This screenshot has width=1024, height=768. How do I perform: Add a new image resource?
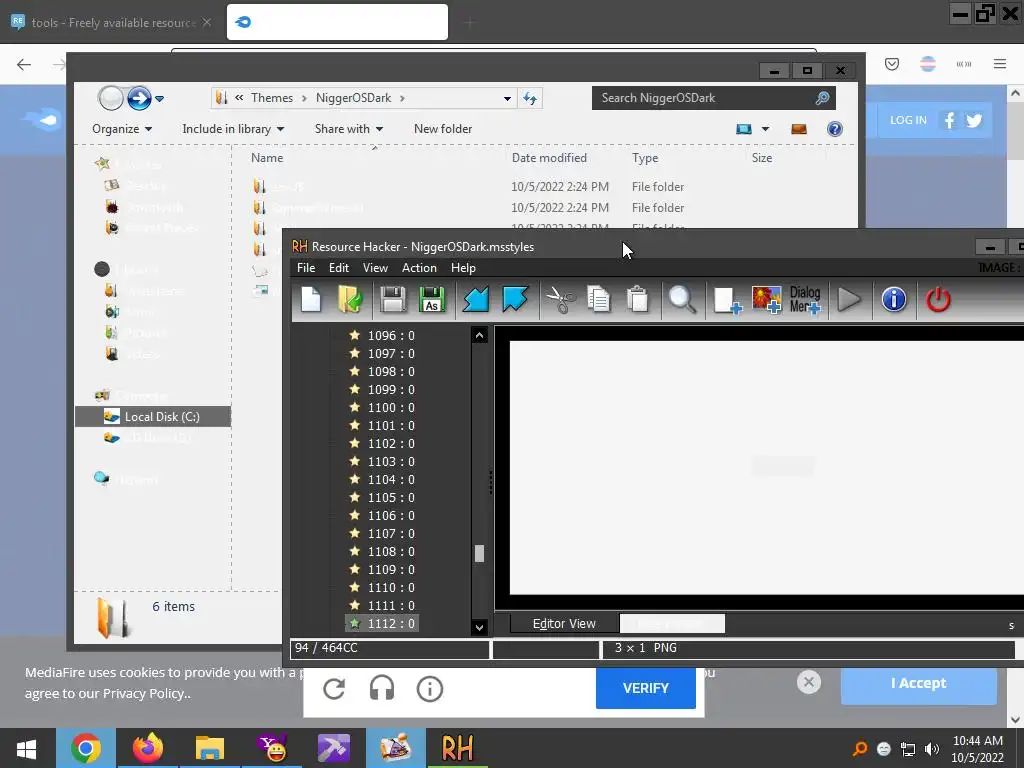(x=767, y=300)
